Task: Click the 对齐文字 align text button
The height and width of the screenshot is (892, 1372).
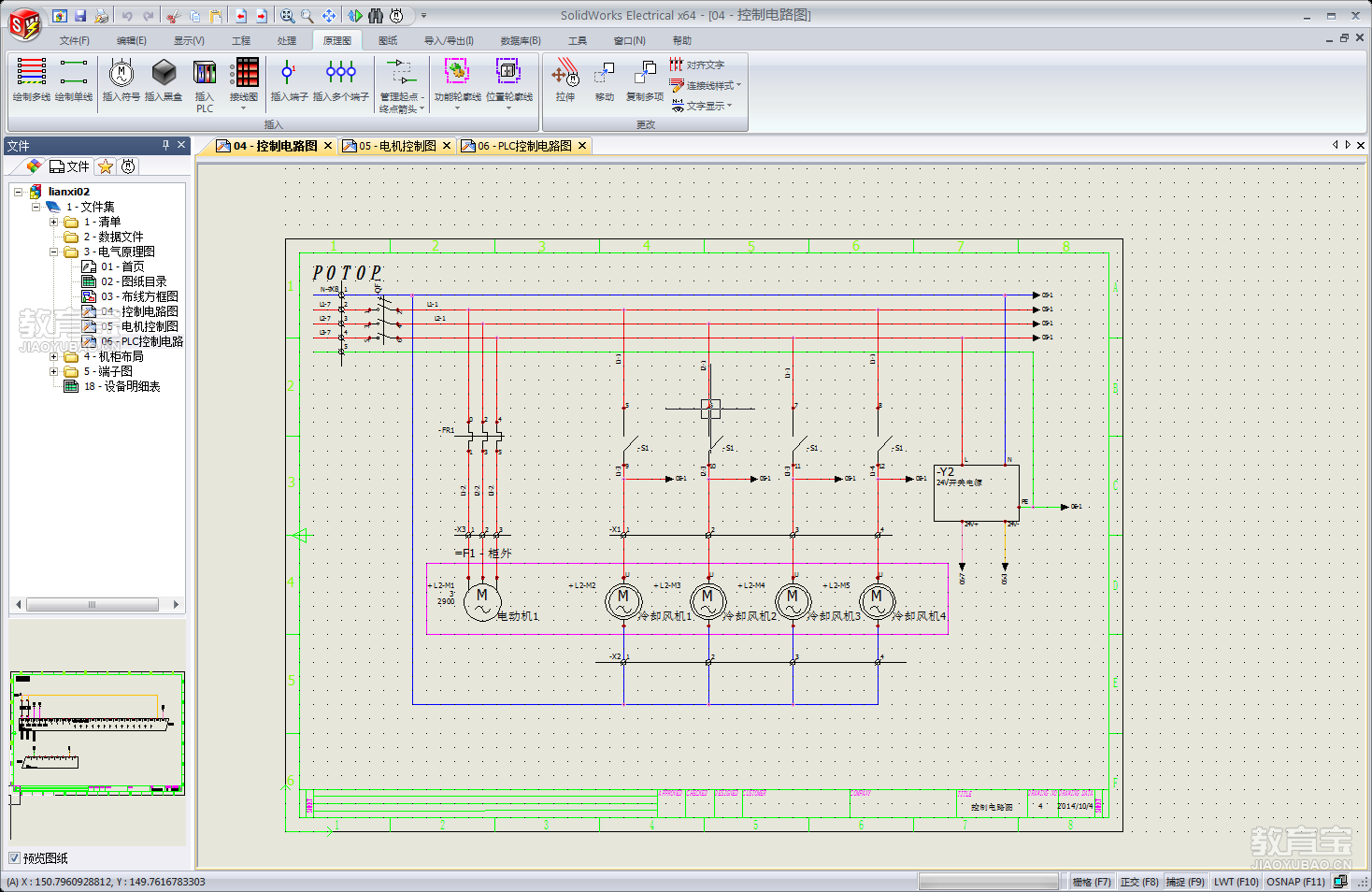Action: pyautogui.click(x=697, y=65)
